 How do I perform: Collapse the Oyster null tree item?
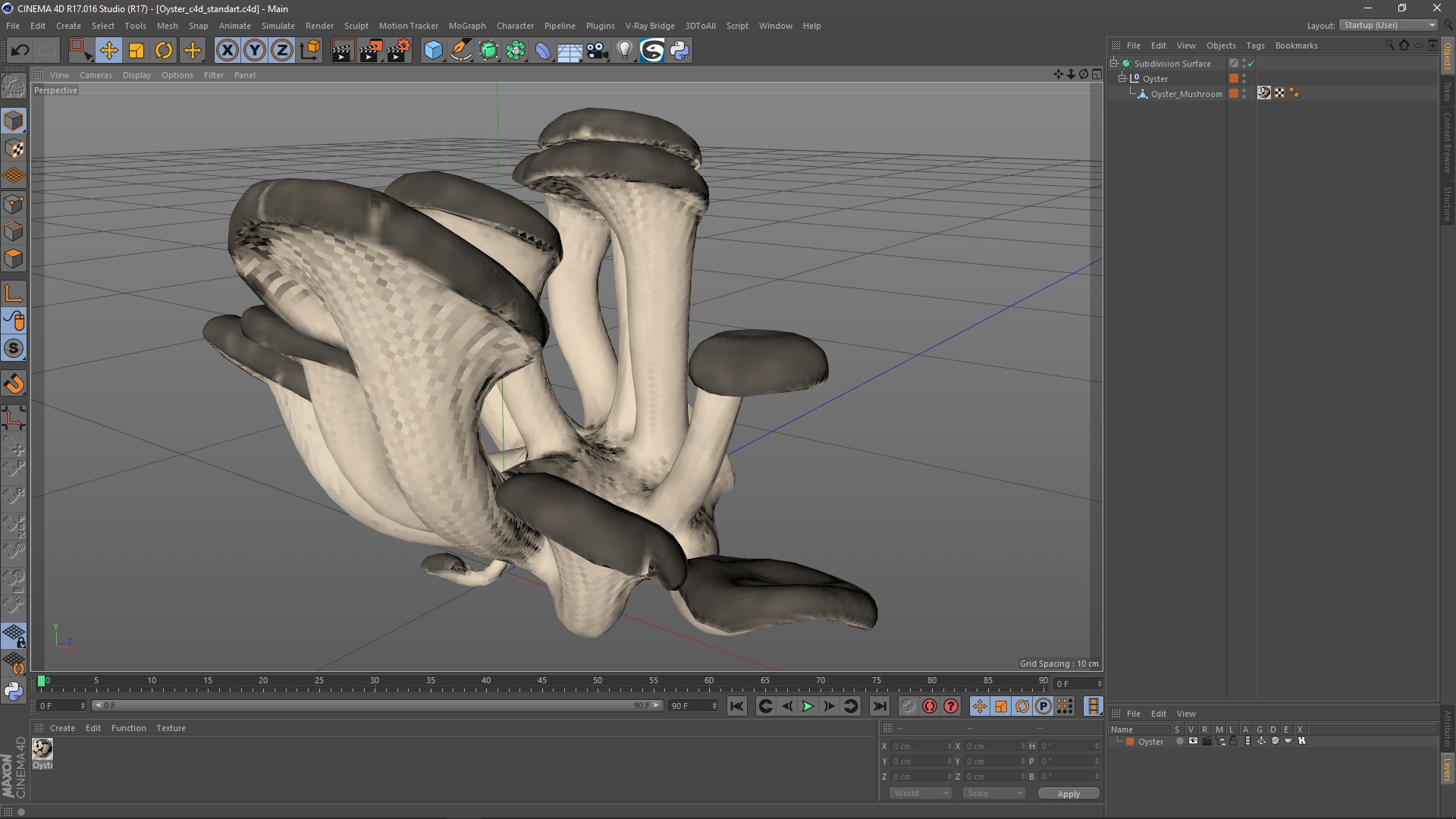(x=1122, y=78)
